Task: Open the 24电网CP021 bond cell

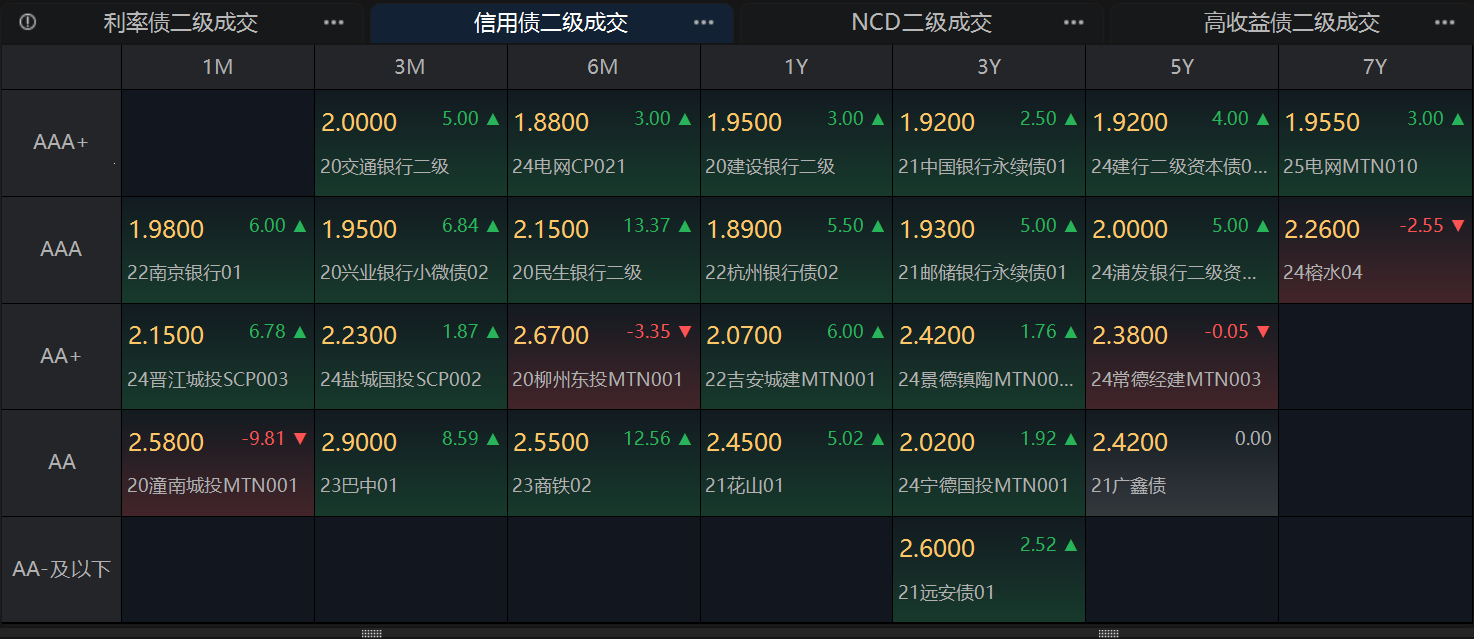Action: 604,143
